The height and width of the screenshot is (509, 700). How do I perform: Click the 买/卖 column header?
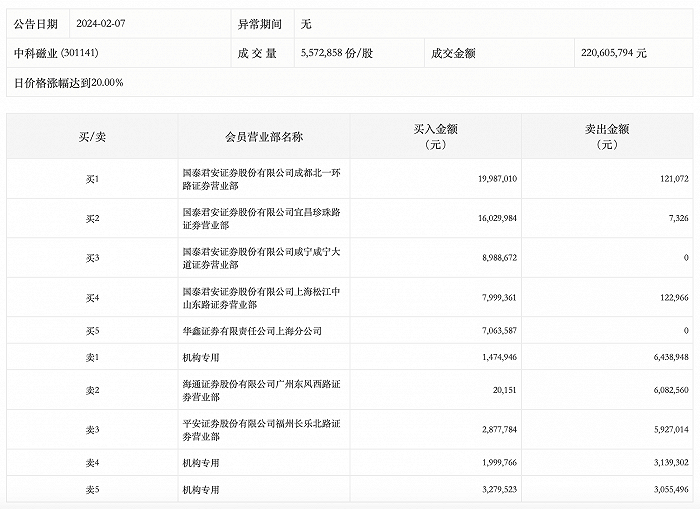coord(92,137)
